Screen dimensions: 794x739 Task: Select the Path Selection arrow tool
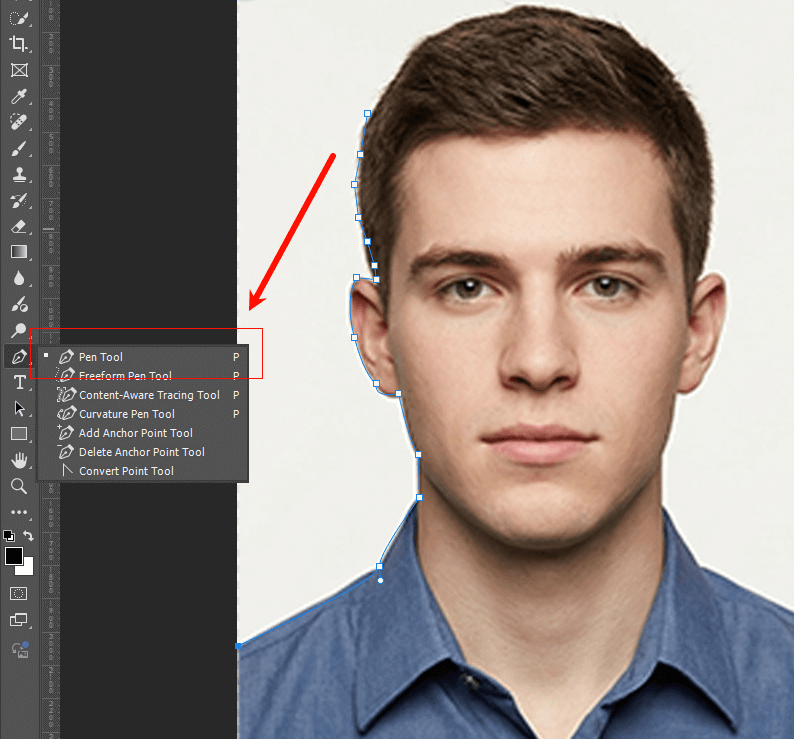[x=19, y=408]
